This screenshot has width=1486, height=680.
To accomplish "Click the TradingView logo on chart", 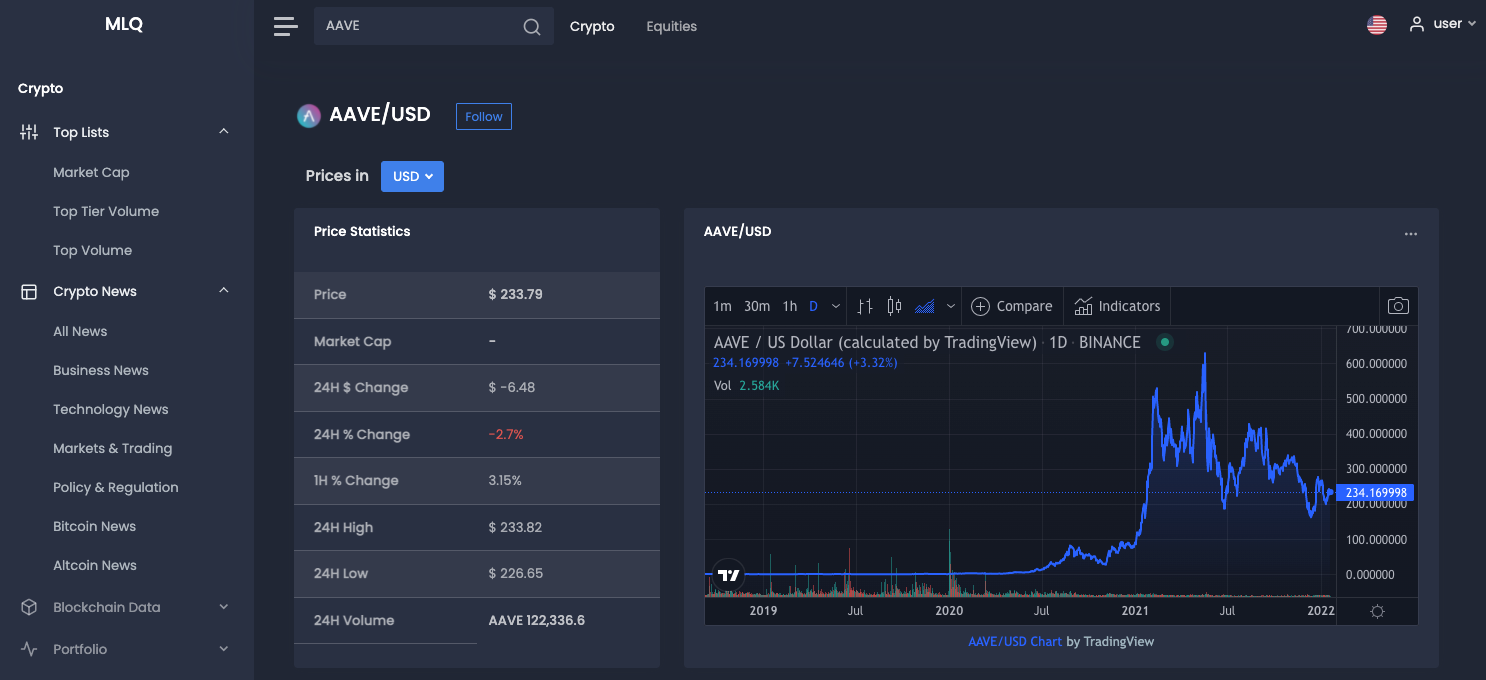I will [729, 574].
